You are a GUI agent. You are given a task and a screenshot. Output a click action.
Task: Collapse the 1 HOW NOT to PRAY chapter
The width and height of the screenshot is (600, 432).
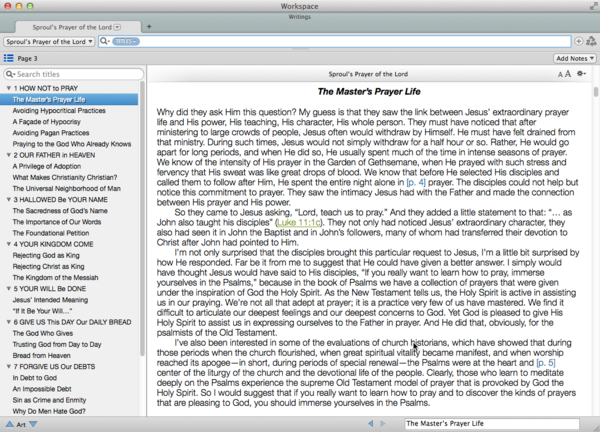click(x=8, y=88)
